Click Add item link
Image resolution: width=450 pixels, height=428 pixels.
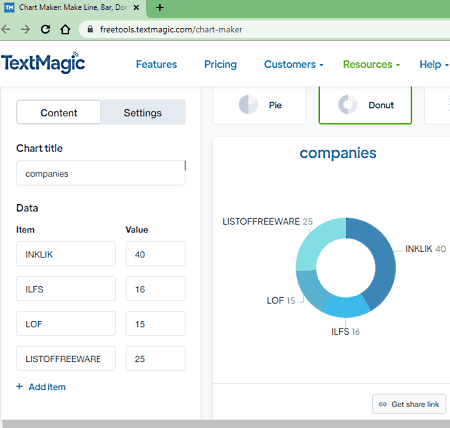41,387
